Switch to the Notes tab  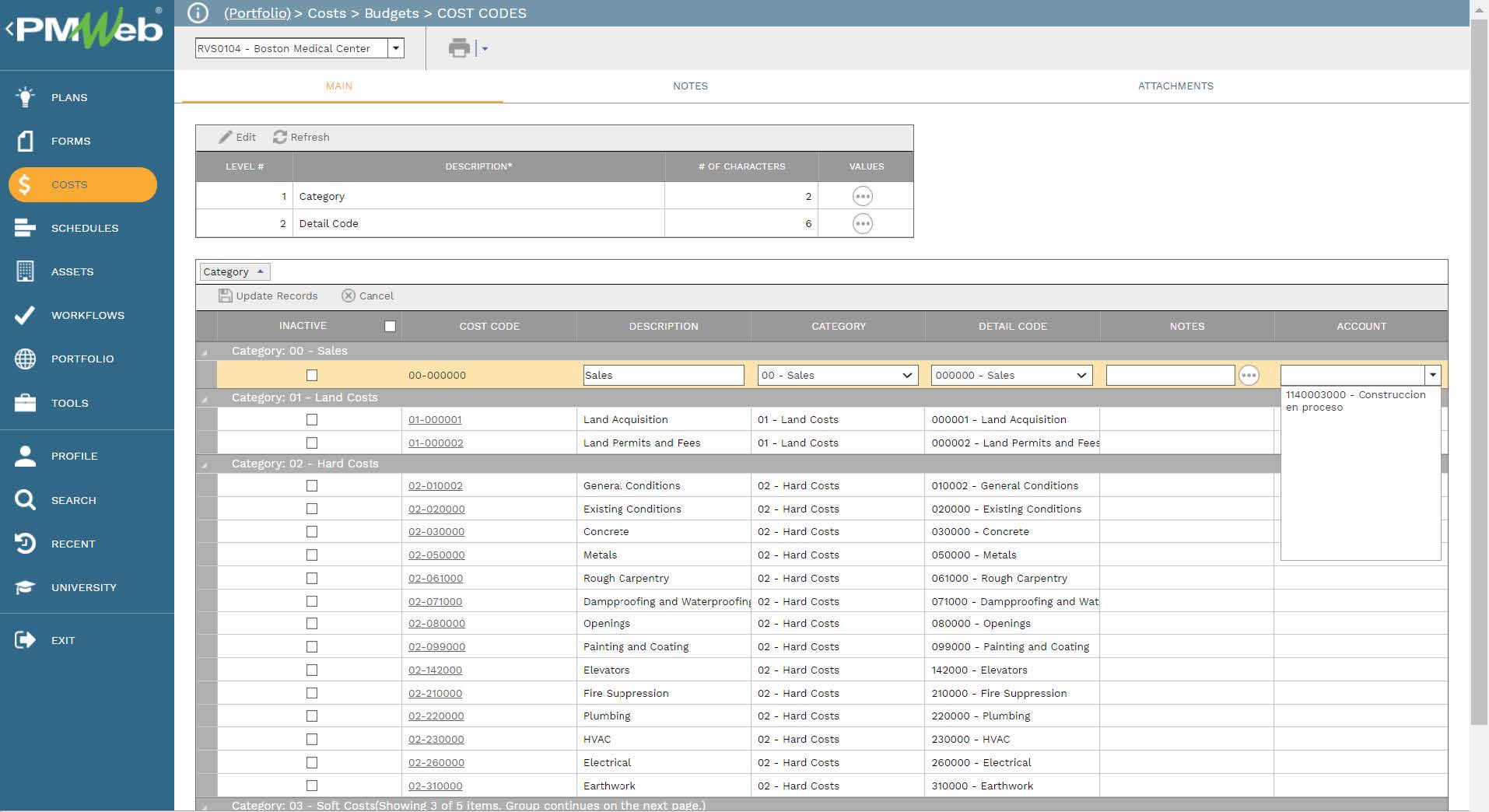point(690,86)
